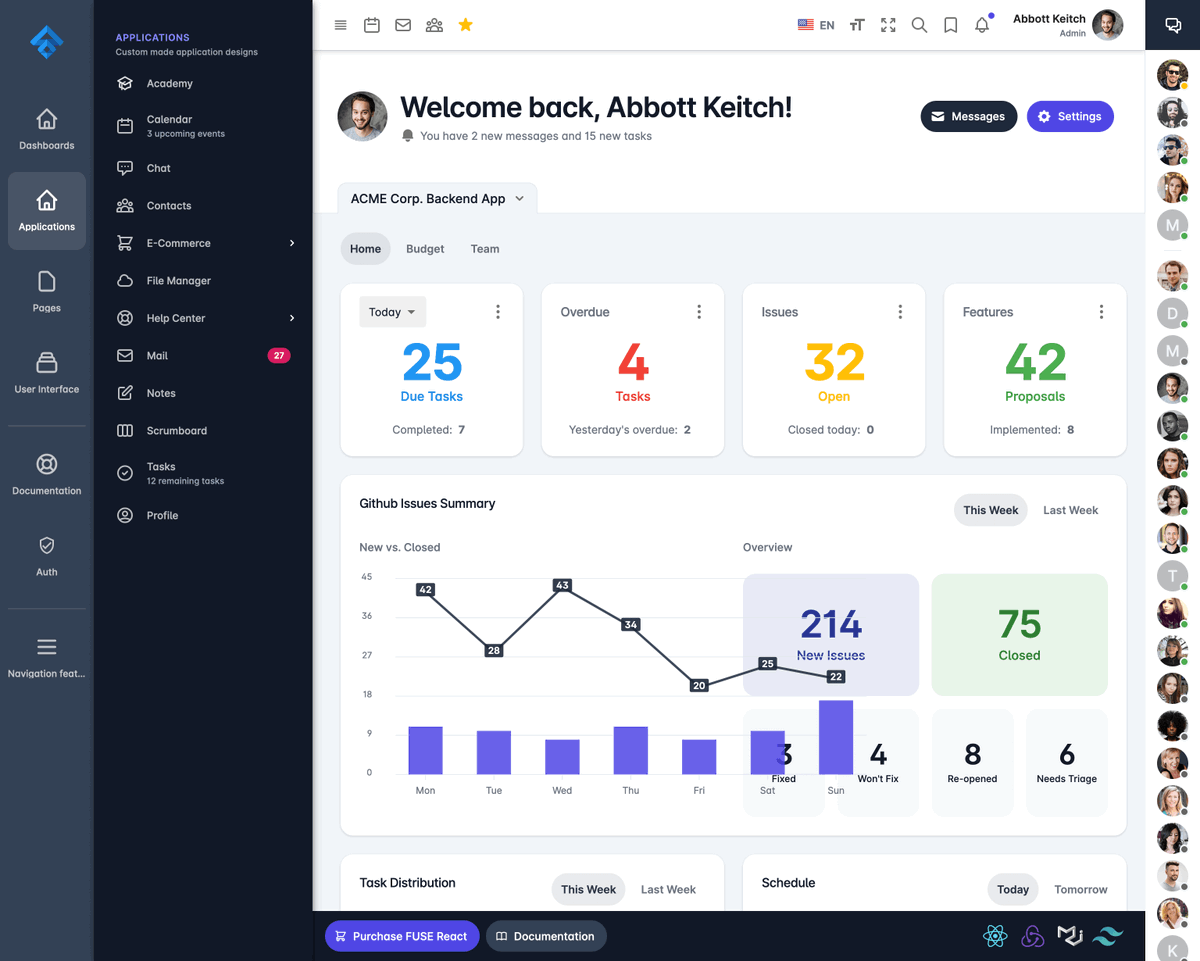
Task: Open Academy in applications menu
Action: (206, 83)
